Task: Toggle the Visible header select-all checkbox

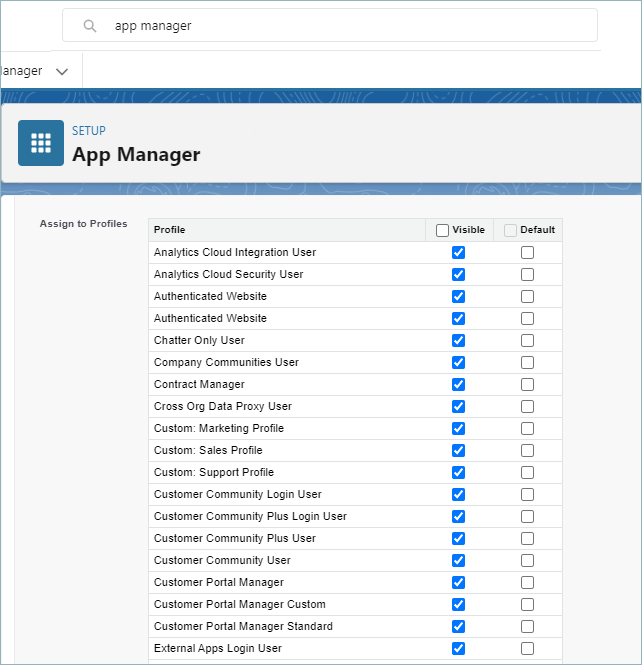Action: (x=442, y=230)
